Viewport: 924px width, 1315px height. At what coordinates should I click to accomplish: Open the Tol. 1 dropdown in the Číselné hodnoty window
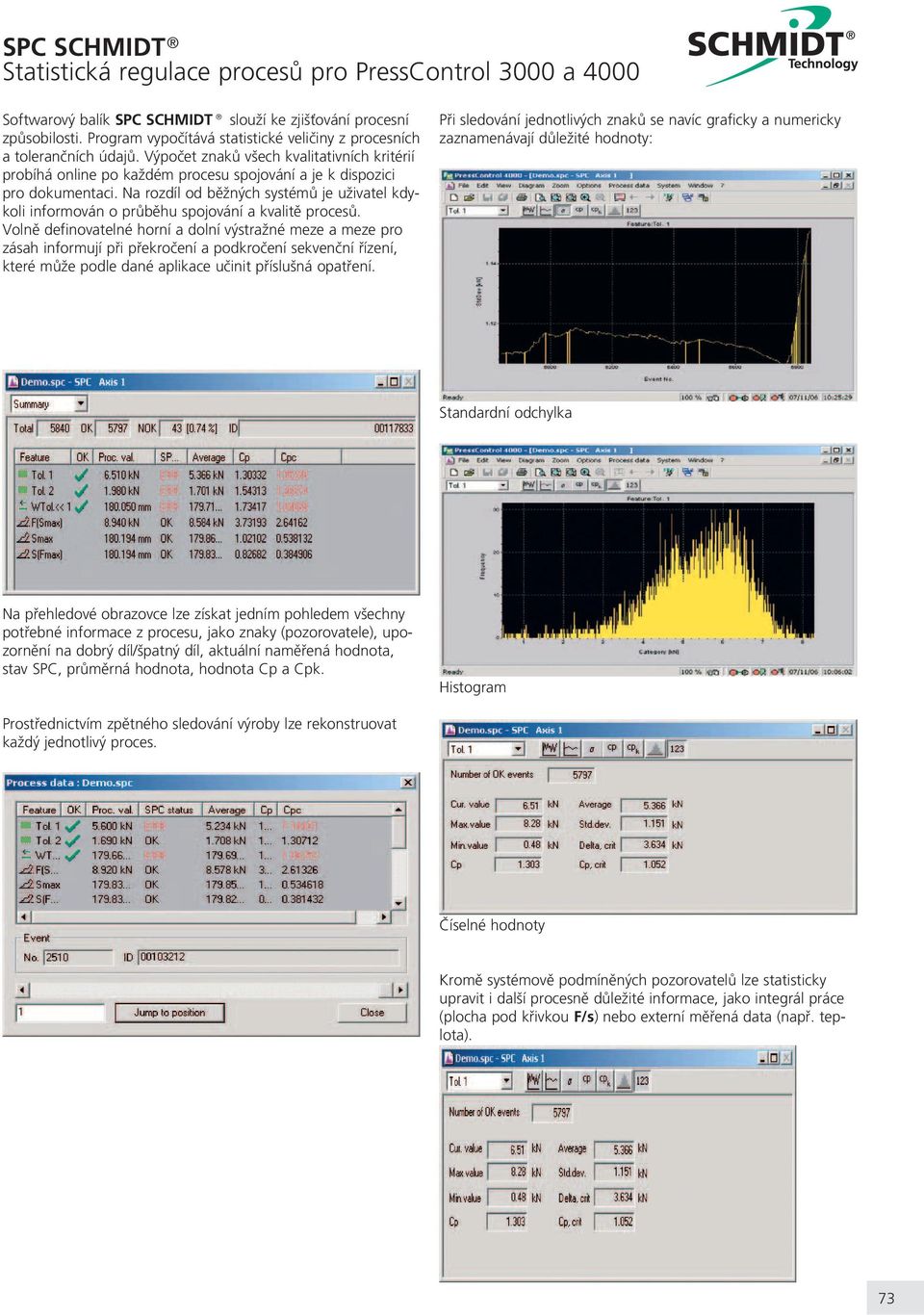487,749
